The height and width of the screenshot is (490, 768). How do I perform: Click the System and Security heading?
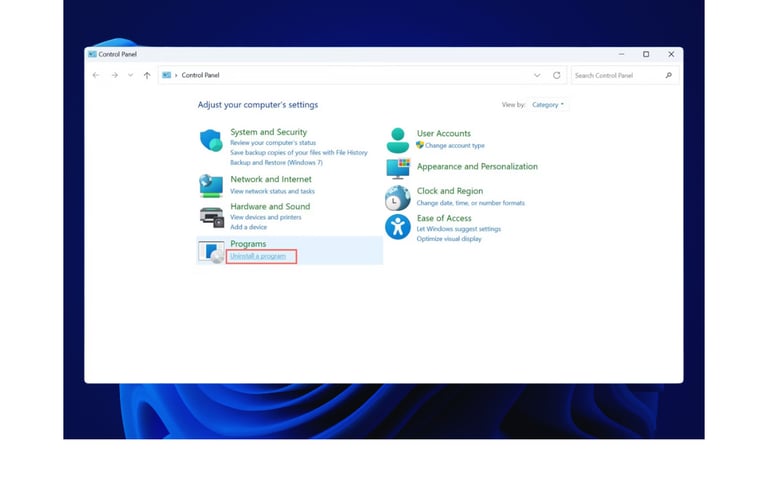point(268,132)
